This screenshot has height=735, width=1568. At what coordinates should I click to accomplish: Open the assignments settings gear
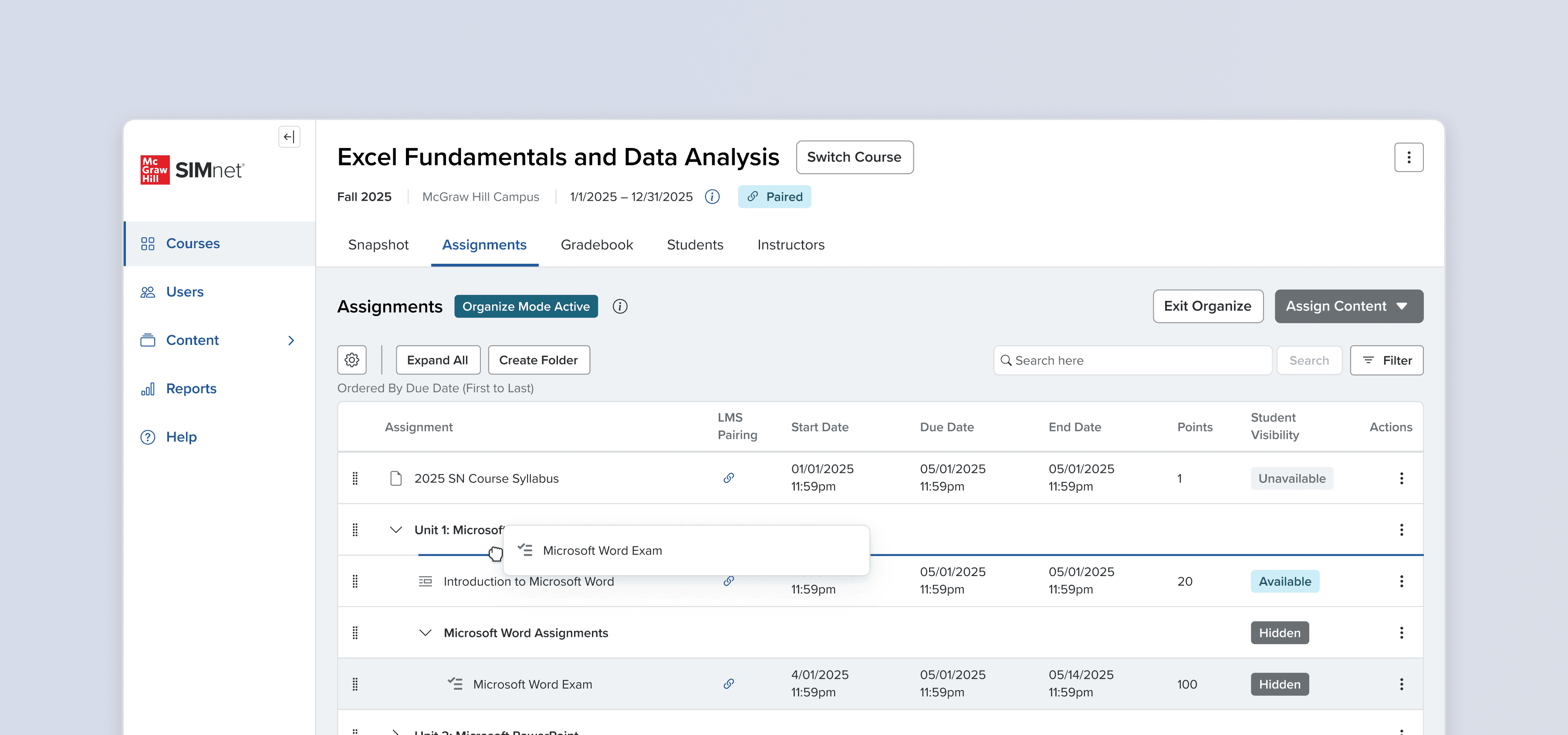coord(352,360)
